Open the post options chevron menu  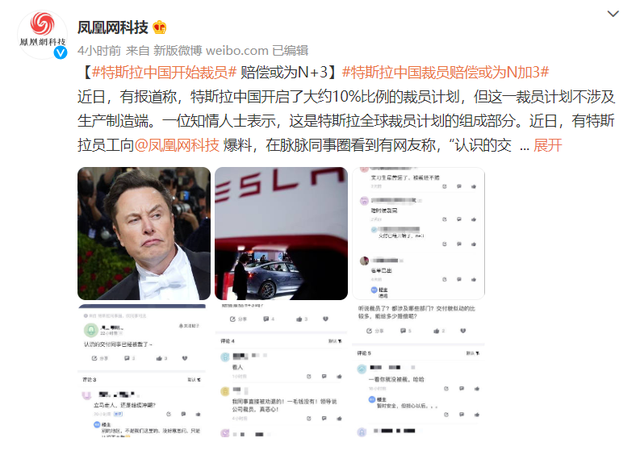pos(613,14)
